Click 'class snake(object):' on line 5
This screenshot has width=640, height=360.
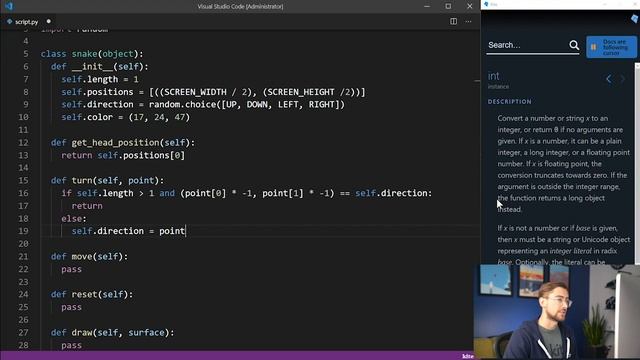pos(92,54)
